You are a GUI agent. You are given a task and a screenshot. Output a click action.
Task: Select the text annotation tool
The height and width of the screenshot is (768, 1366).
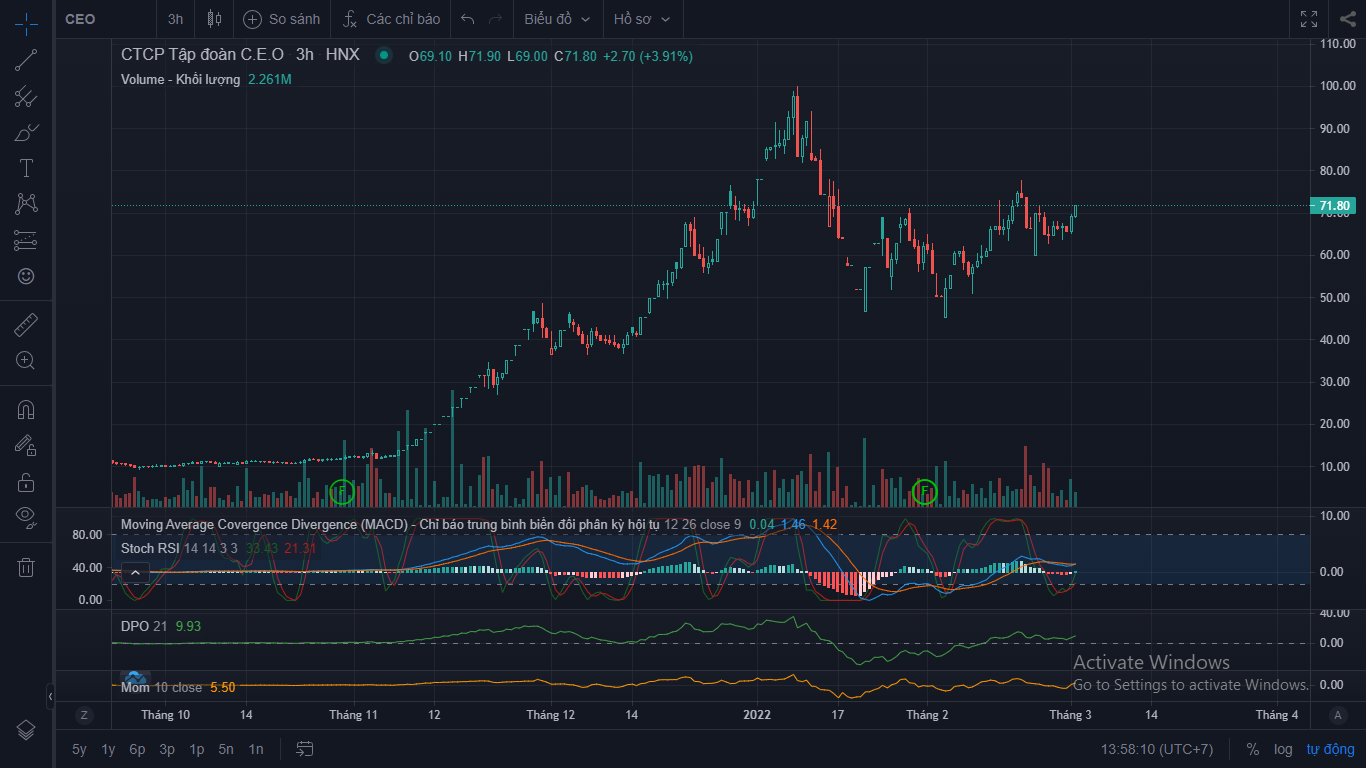tap(26, 168)
